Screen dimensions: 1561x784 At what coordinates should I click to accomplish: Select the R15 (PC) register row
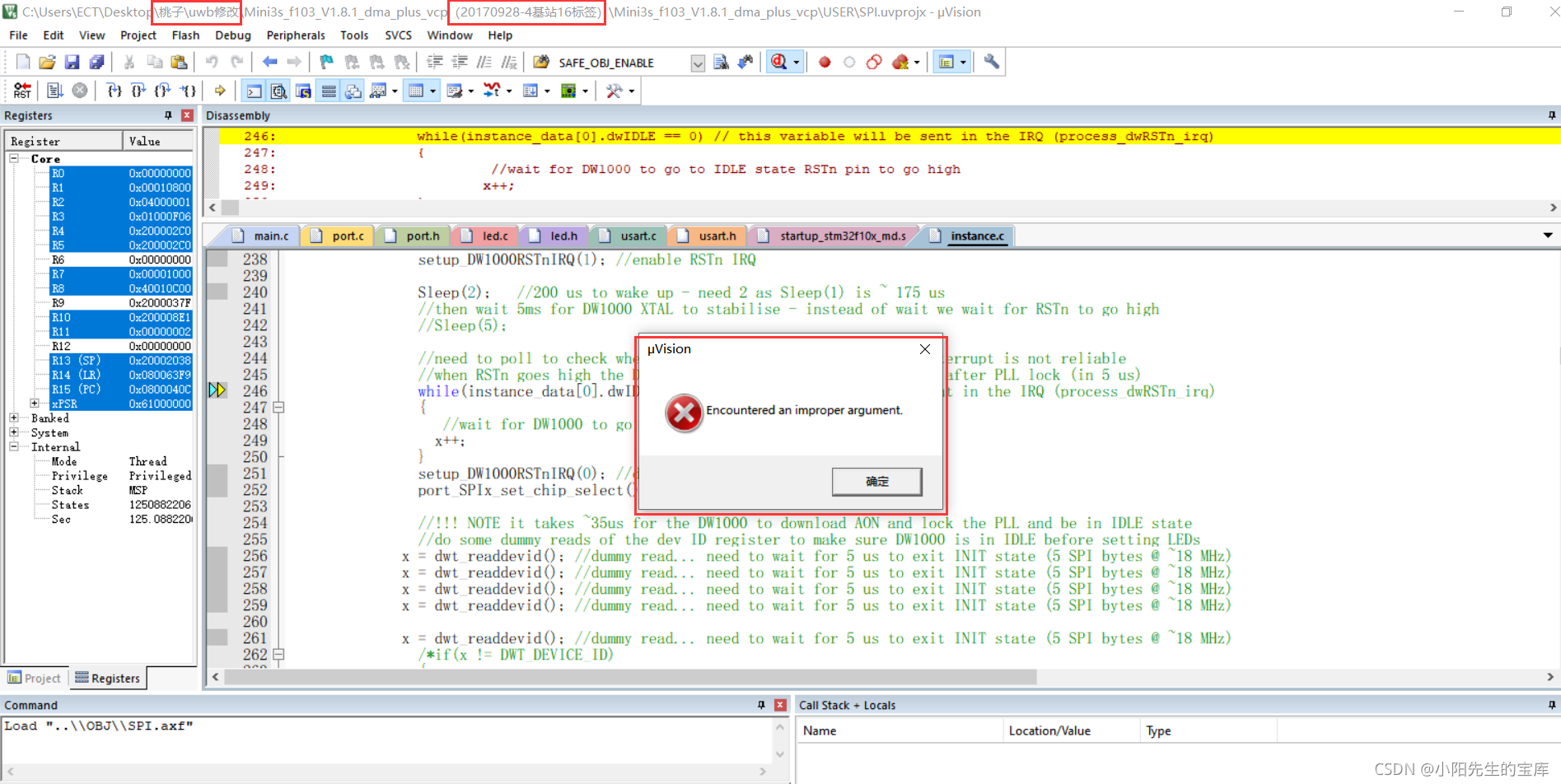point(120,390)
